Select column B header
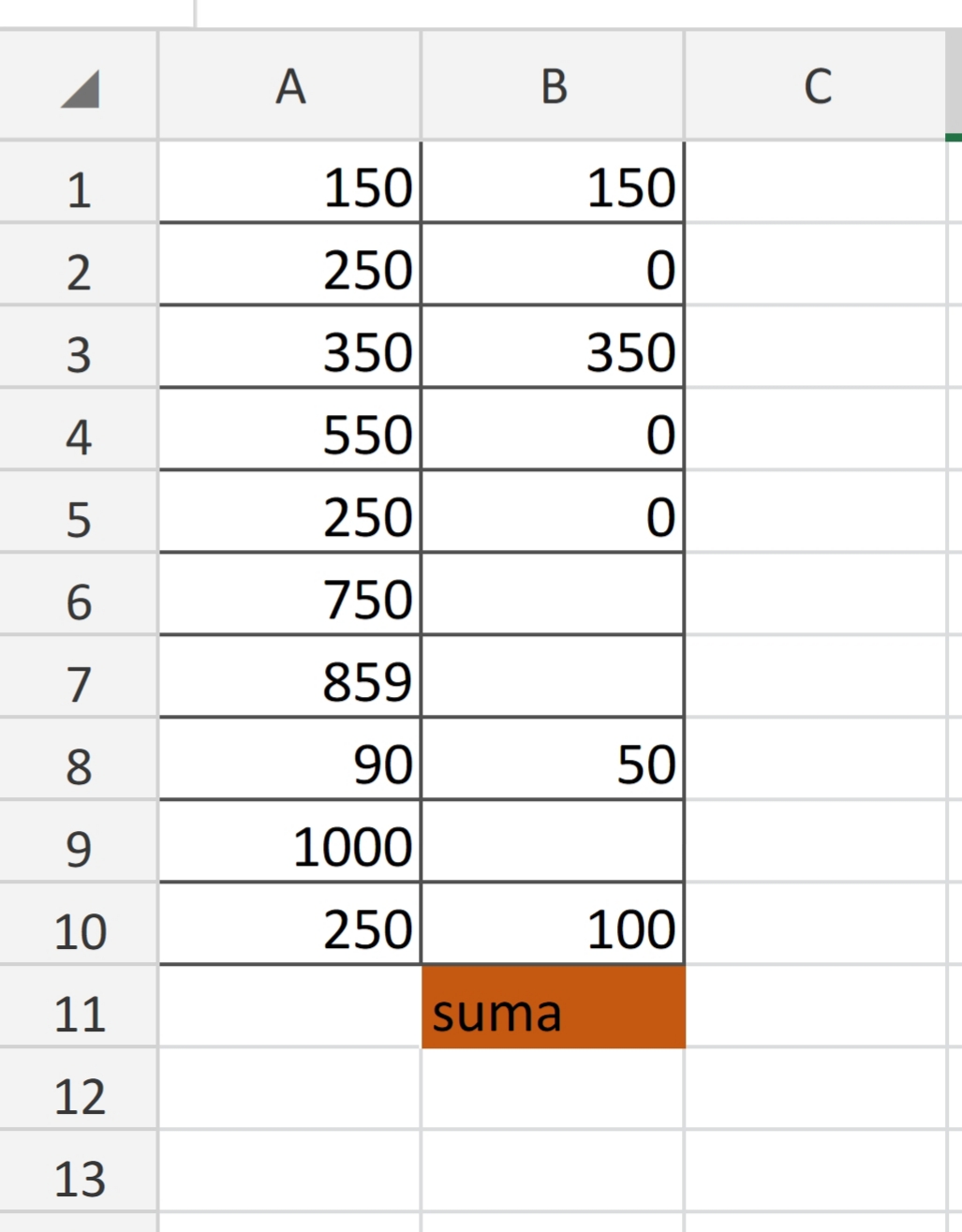 pos(554,85)
